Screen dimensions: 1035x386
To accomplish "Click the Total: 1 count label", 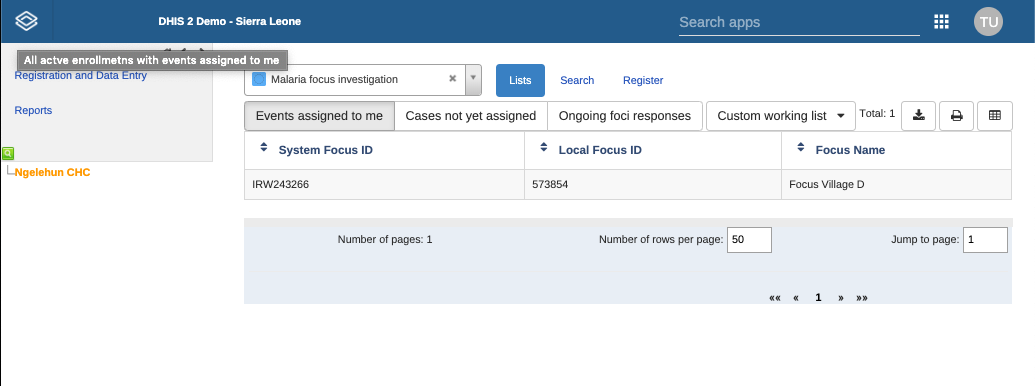I will (x=877, y=113).
